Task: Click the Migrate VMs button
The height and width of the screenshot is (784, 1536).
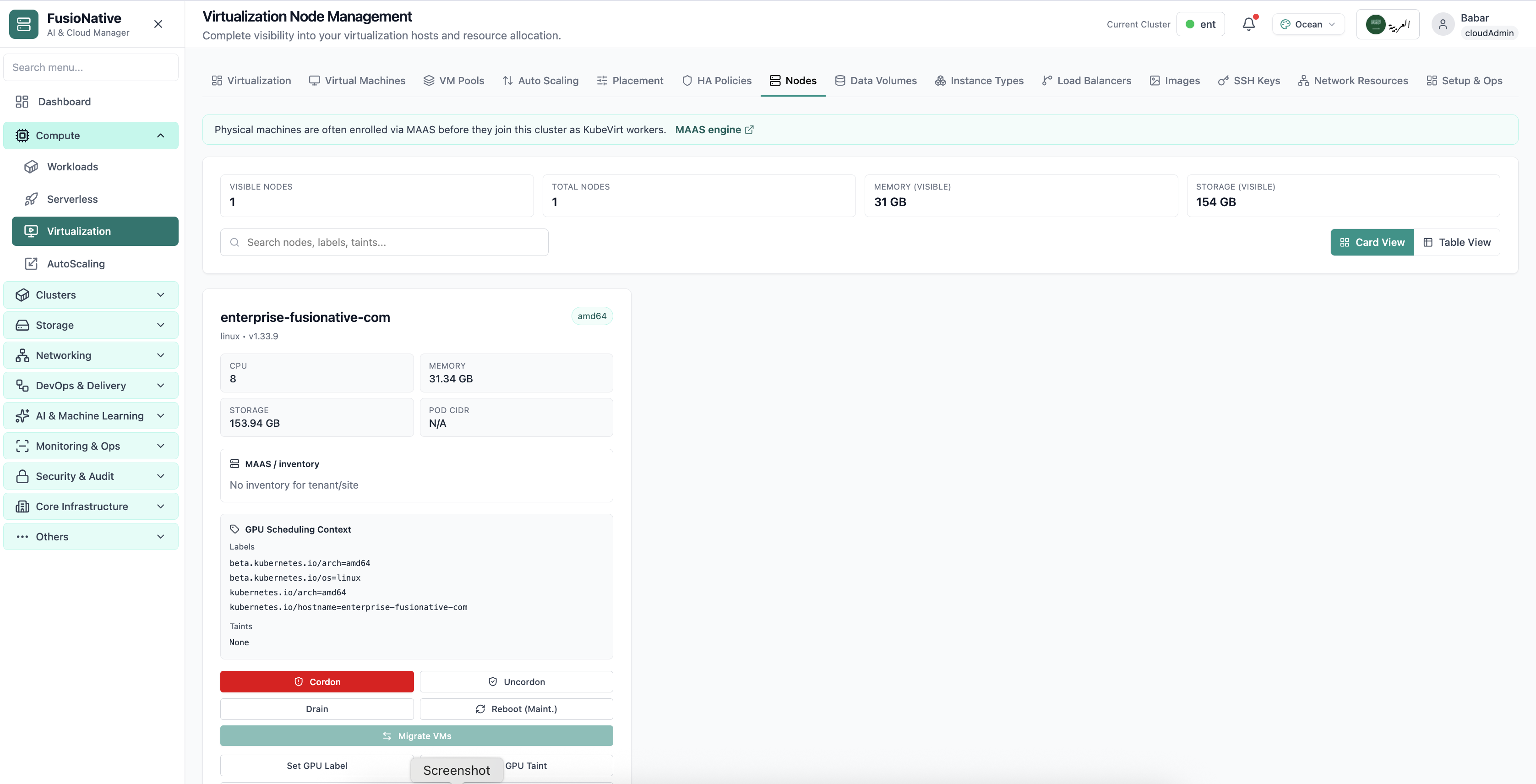Action: pos(416,736)
